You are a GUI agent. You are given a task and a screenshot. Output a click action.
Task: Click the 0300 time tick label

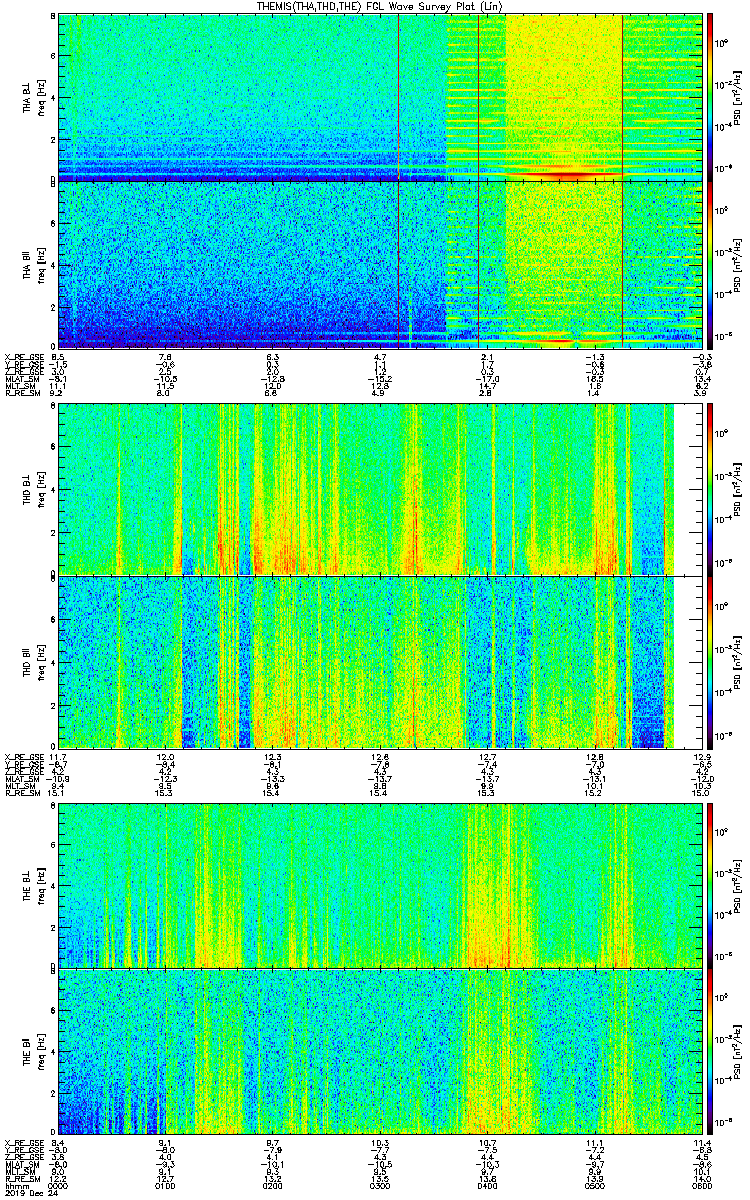click(x=380, y=1184)
